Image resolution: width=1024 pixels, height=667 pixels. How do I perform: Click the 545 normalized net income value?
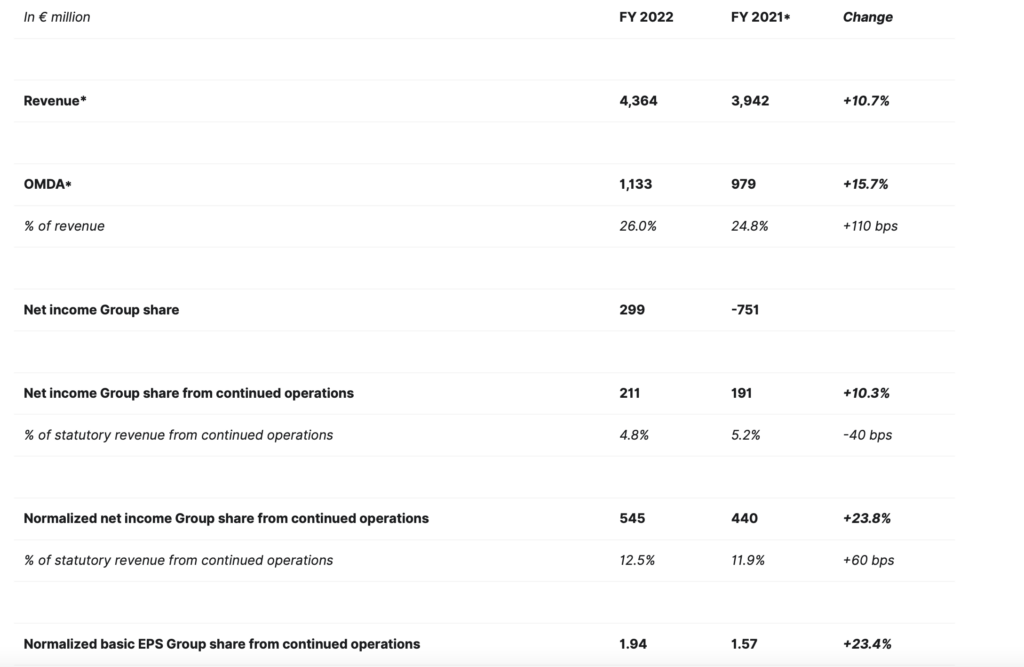click(632, 518)
